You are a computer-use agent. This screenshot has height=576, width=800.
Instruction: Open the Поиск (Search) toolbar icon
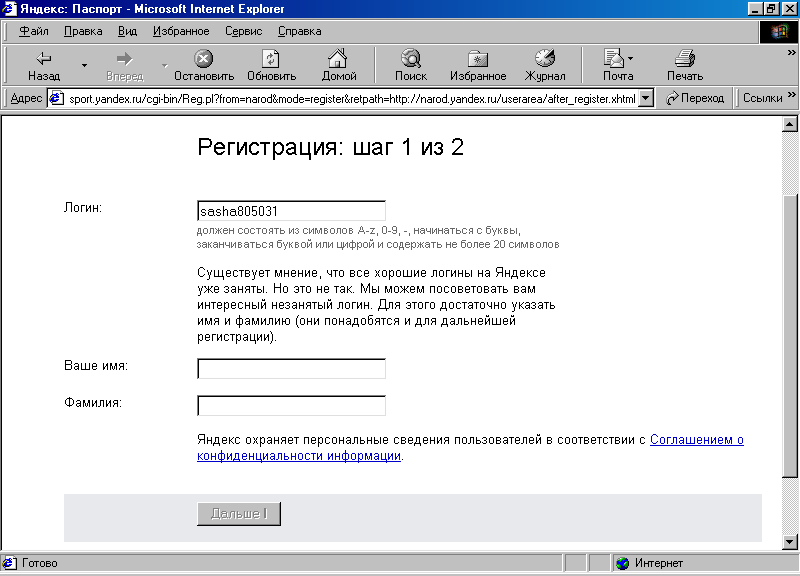coord(411,58)
